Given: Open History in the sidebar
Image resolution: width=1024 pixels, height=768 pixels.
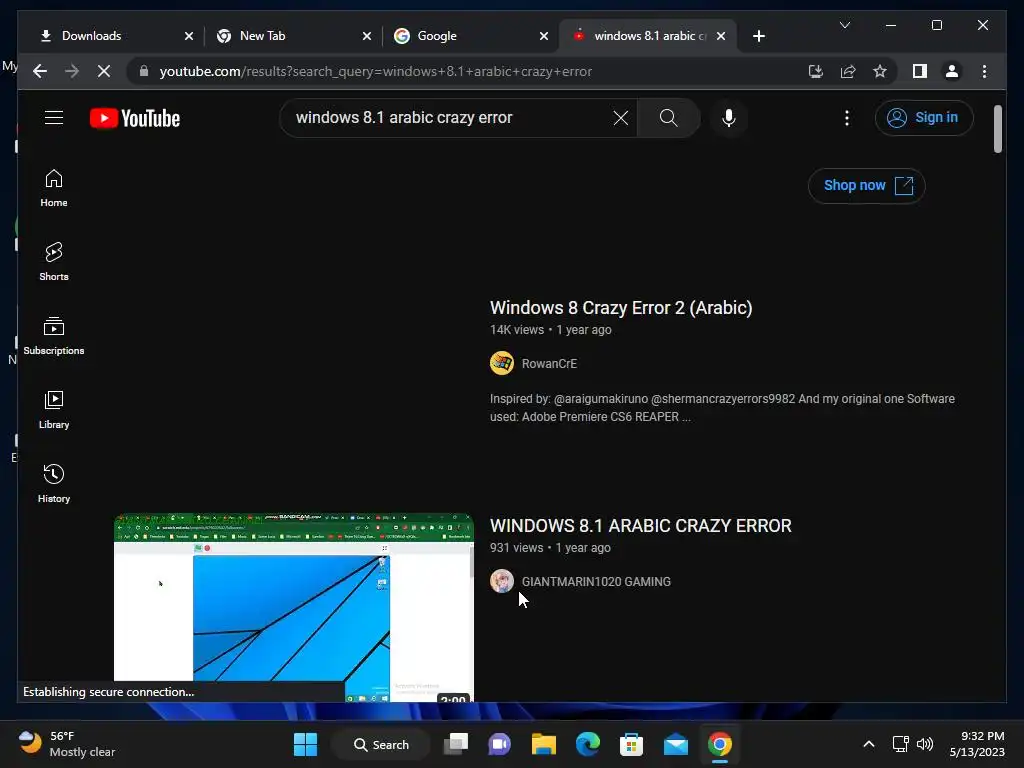Looking at the screenshot, I should [x=54, y=484].
